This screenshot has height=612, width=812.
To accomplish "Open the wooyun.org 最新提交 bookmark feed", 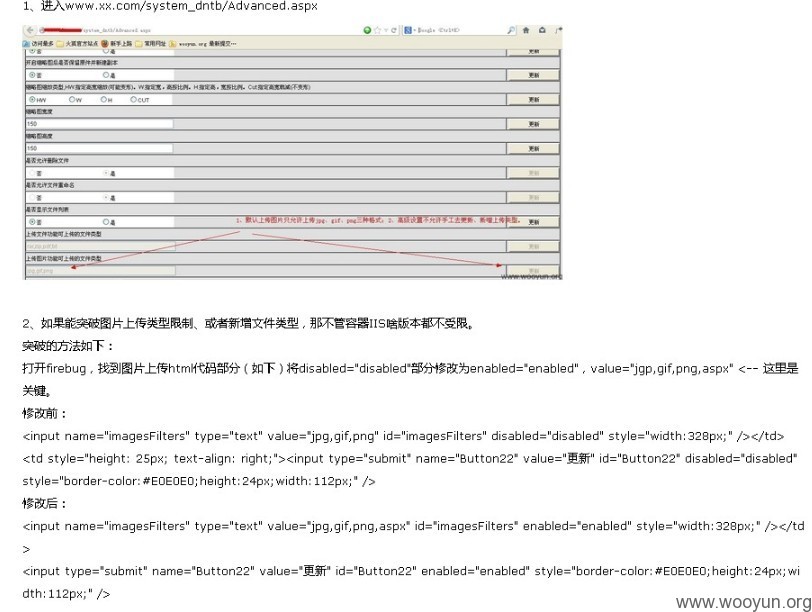I will pos(203,44).
